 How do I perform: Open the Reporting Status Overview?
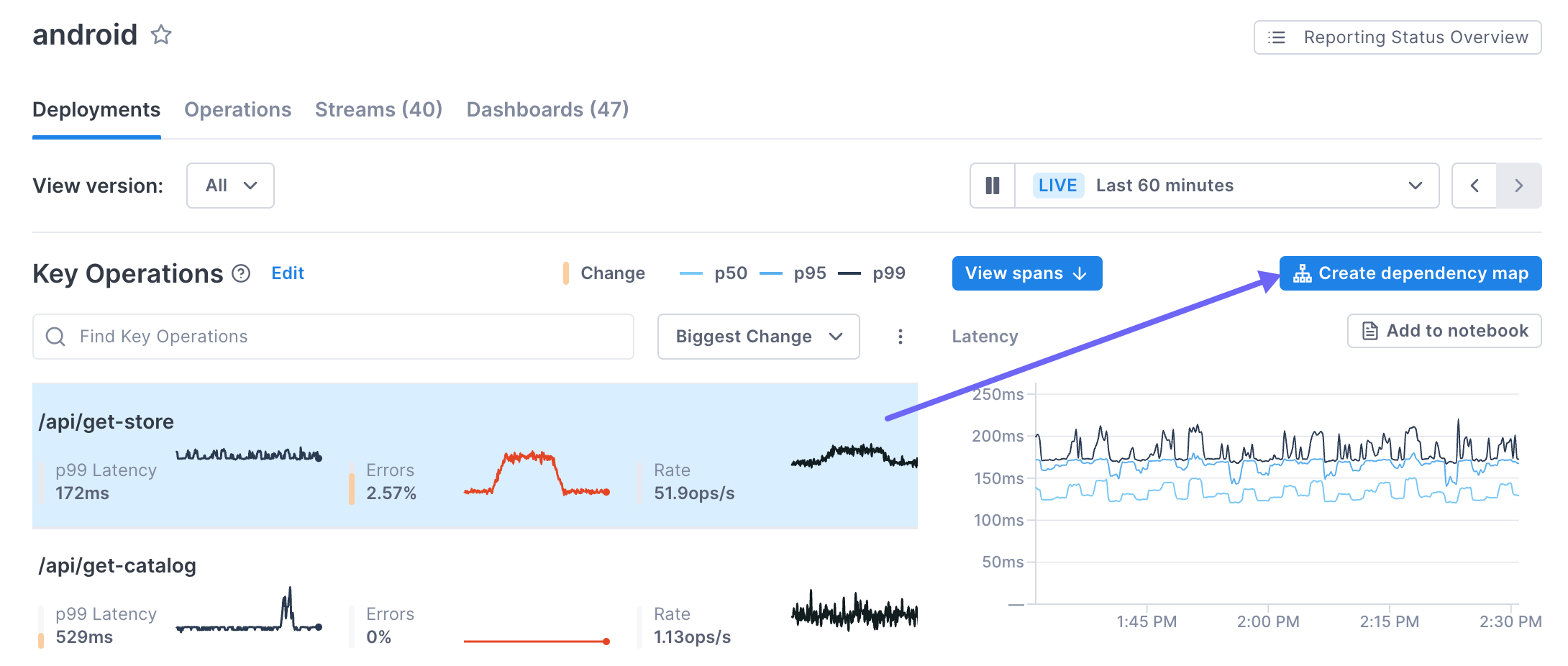coord(1395,37)
